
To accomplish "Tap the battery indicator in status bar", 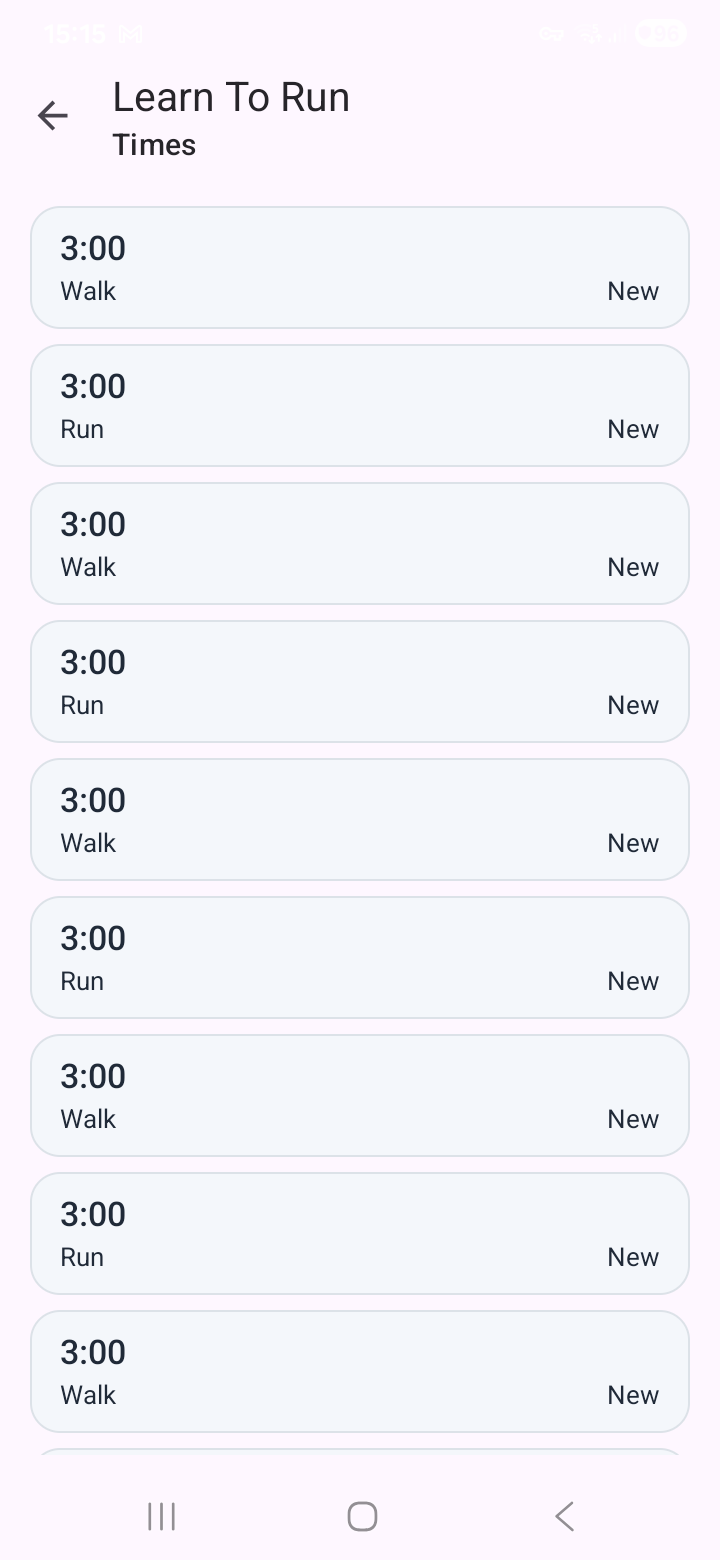I will (660, 34).
